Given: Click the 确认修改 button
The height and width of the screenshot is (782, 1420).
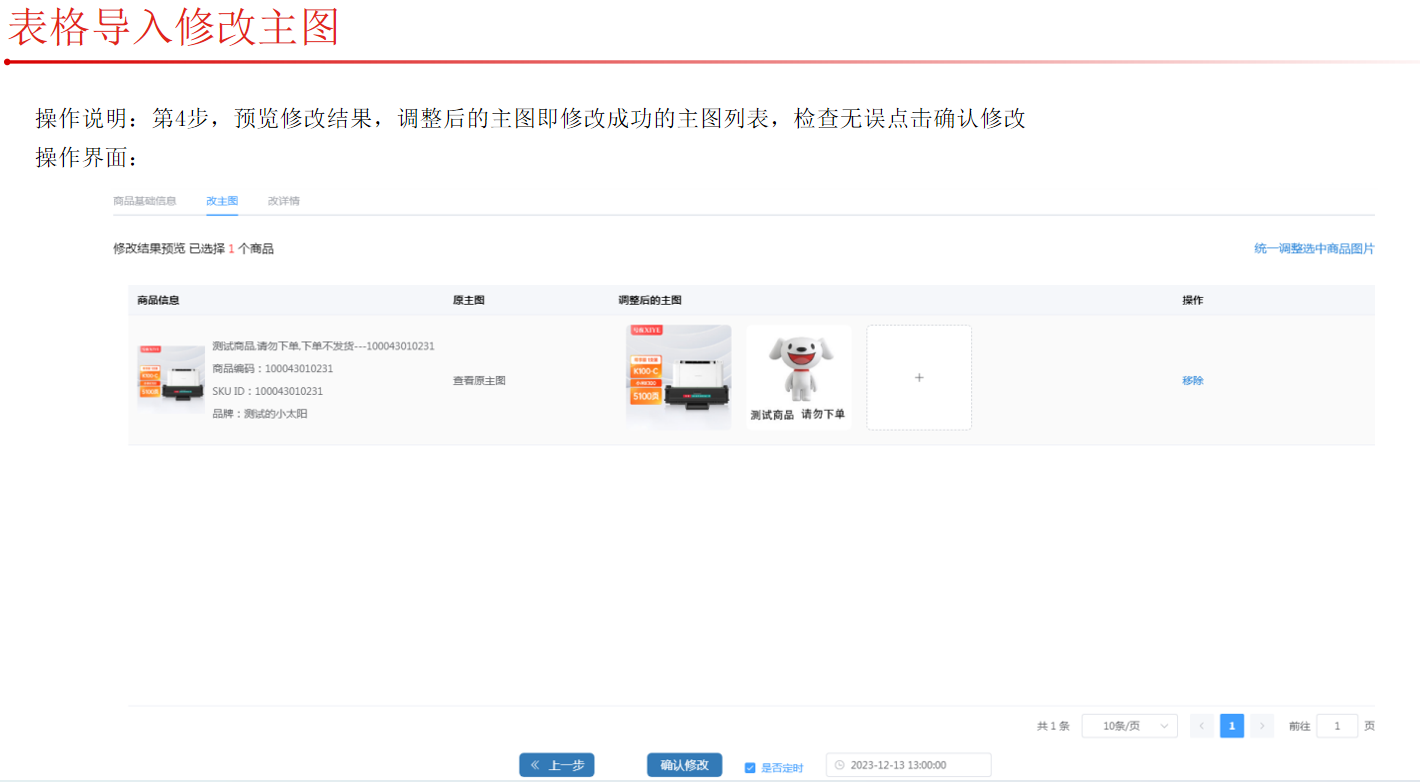Looking at the screenshot, I should 684,765.
